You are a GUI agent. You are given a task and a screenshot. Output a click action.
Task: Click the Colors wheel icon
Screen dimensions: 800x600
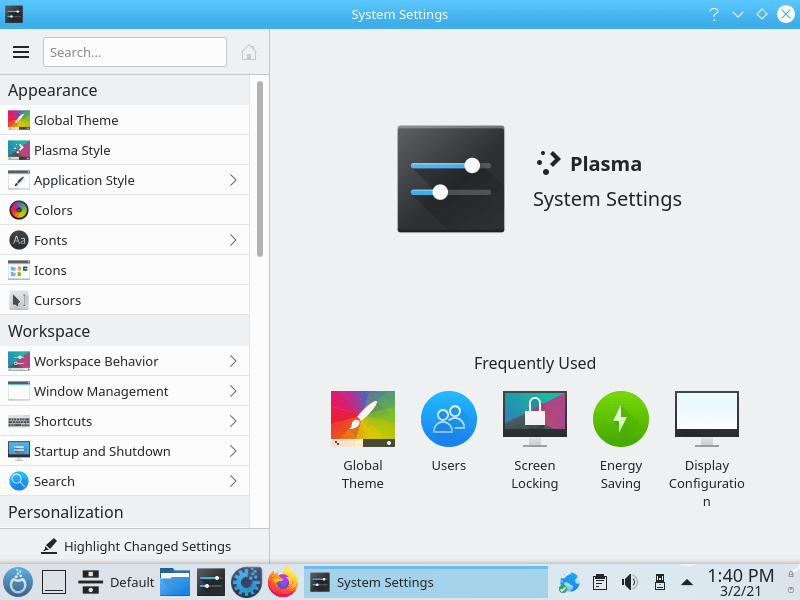[19, 210]
